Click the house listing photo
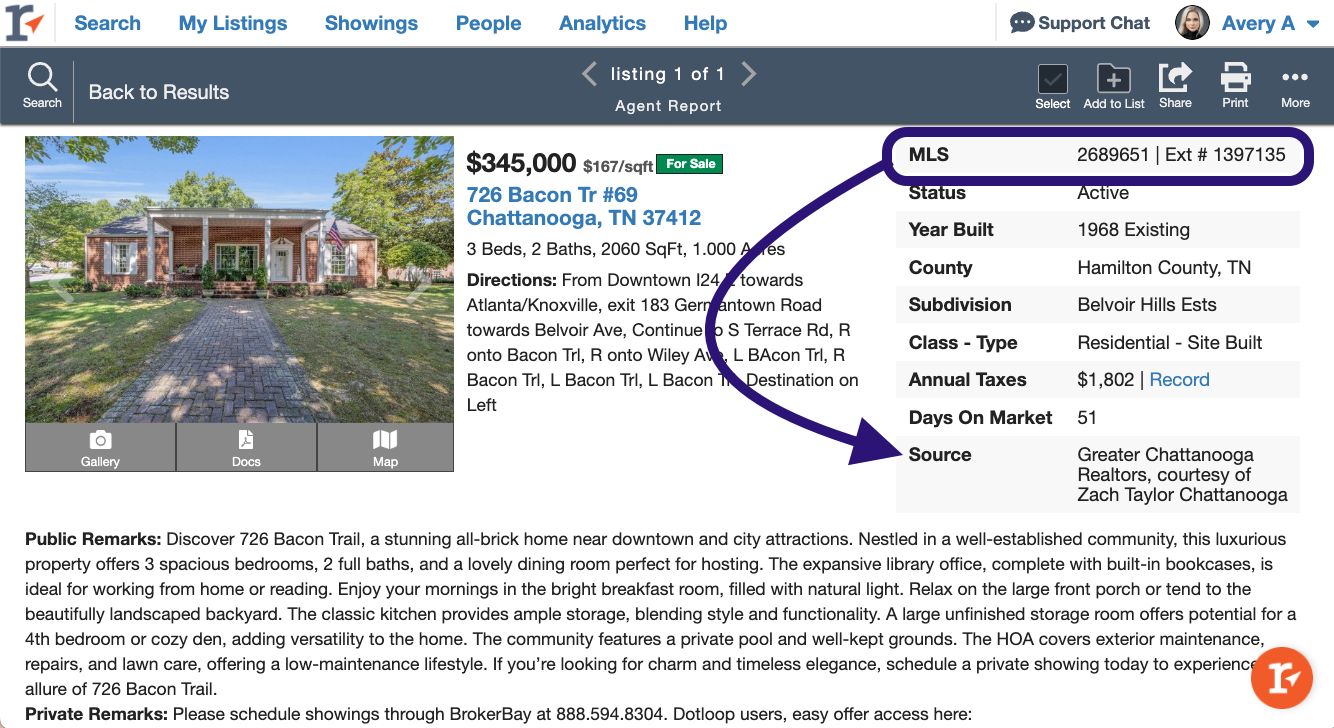 tap(239, 279)
